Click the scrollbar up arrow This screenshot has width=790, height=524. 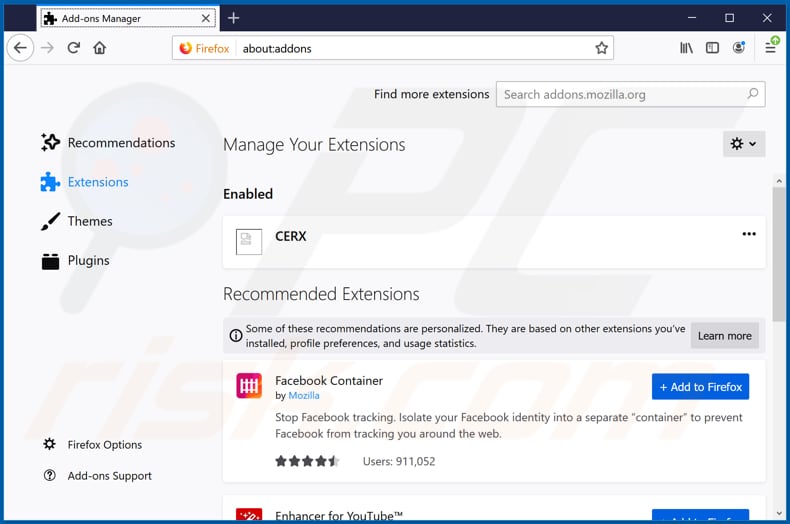click(779, 181)
